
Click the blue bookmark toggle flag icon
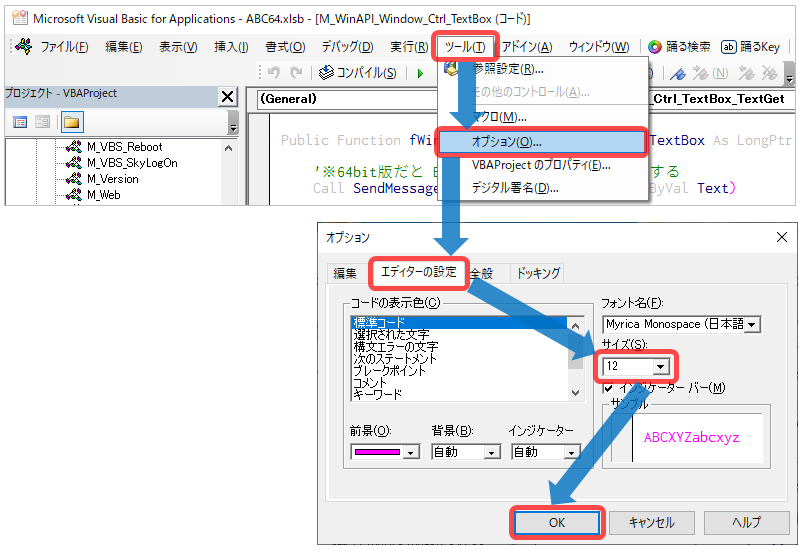click(x=678, y=74)
